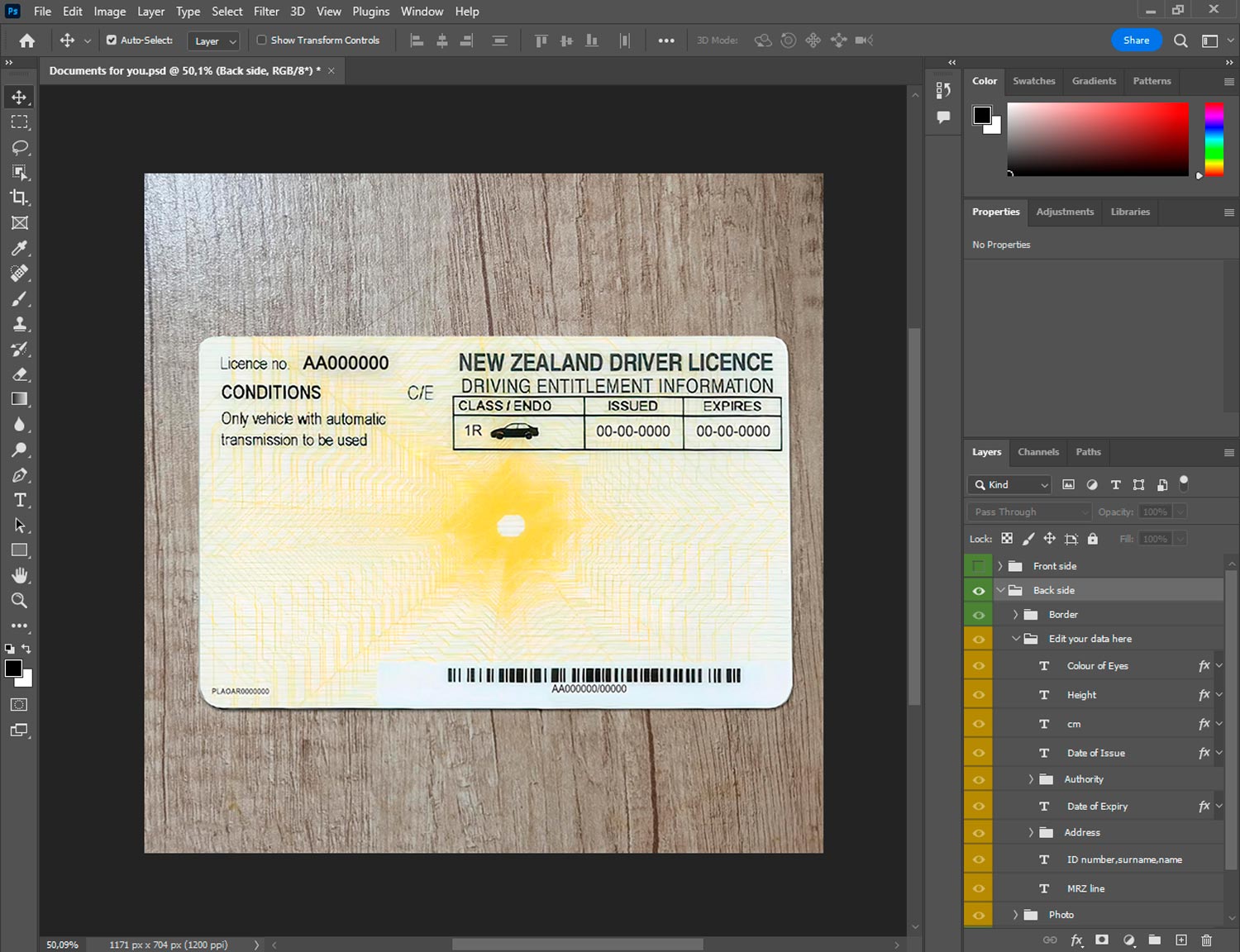Select the Zoom tool in toolbar

[20, 601]
